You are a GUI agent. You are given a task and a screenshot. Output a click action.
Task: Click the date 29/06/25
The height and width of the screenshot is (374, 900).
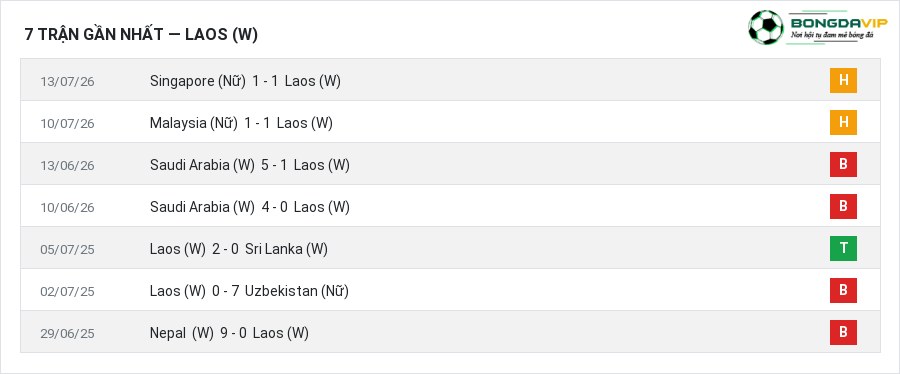[x=67, y=333]
